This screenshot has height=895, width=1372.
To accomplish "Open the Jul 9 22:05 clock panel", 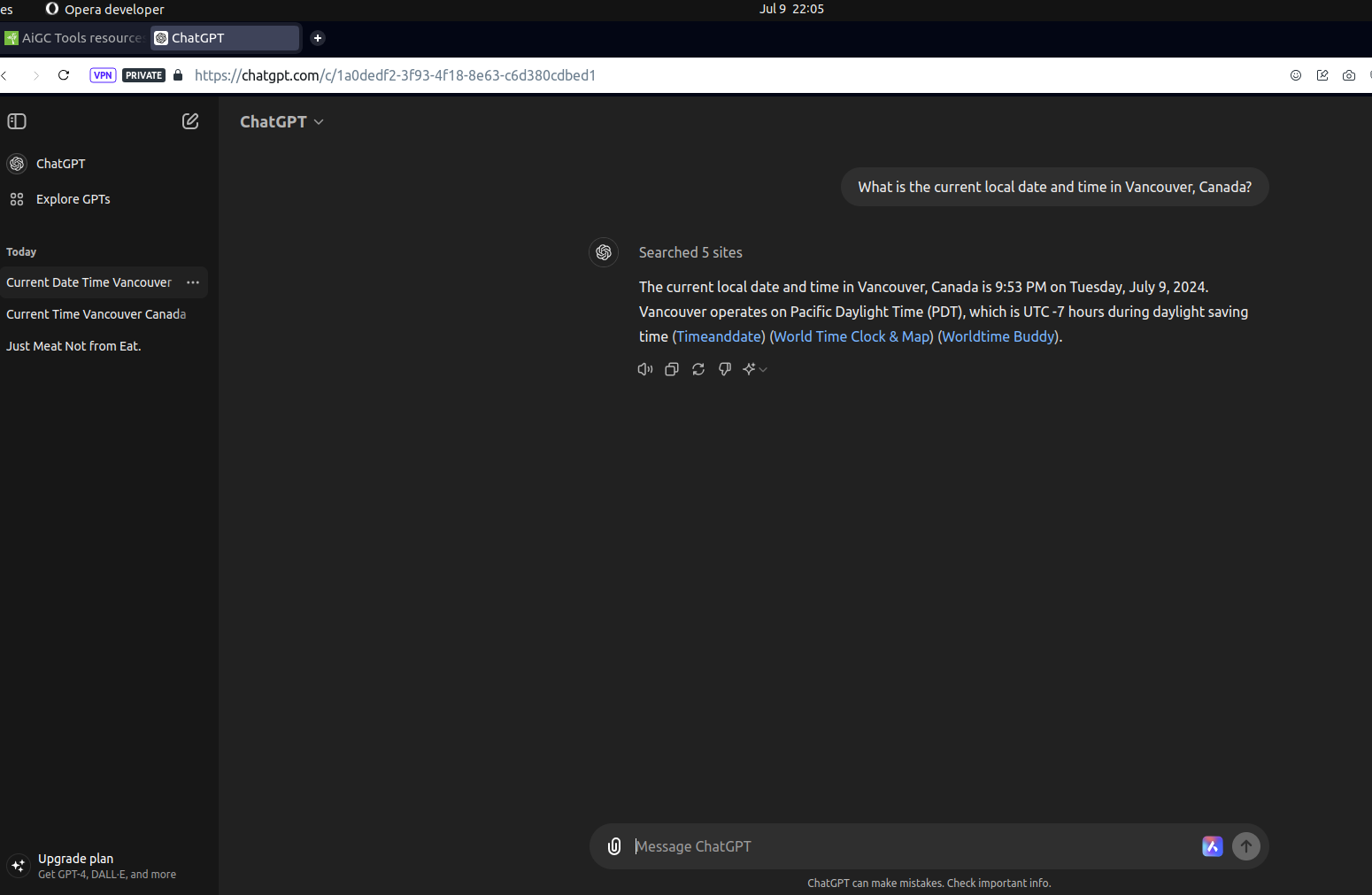I will click(791, 9).
